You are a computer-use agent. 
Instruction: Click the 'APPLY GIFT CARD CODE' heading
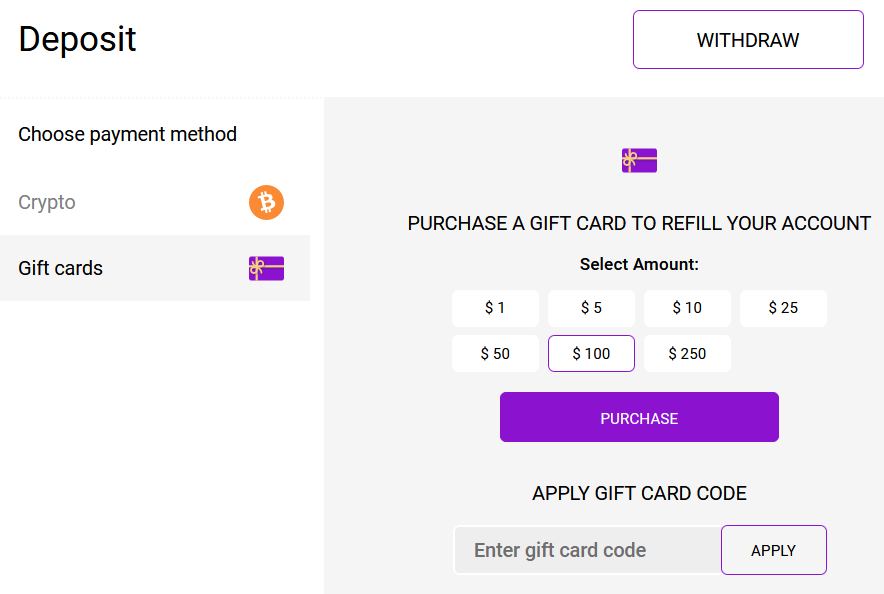pyautogui.click(x=639, y=493)
